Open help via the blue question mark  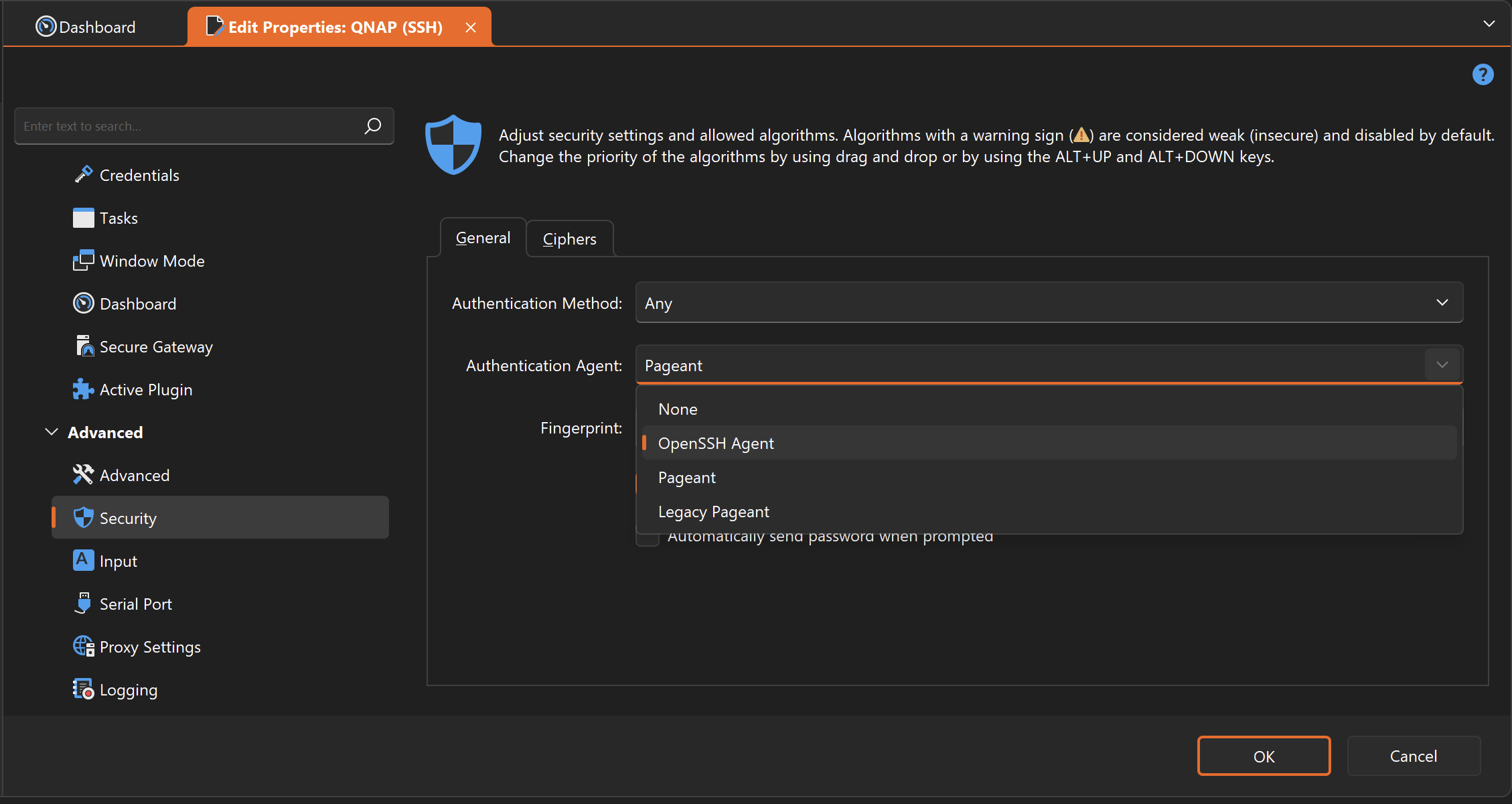1483,74
